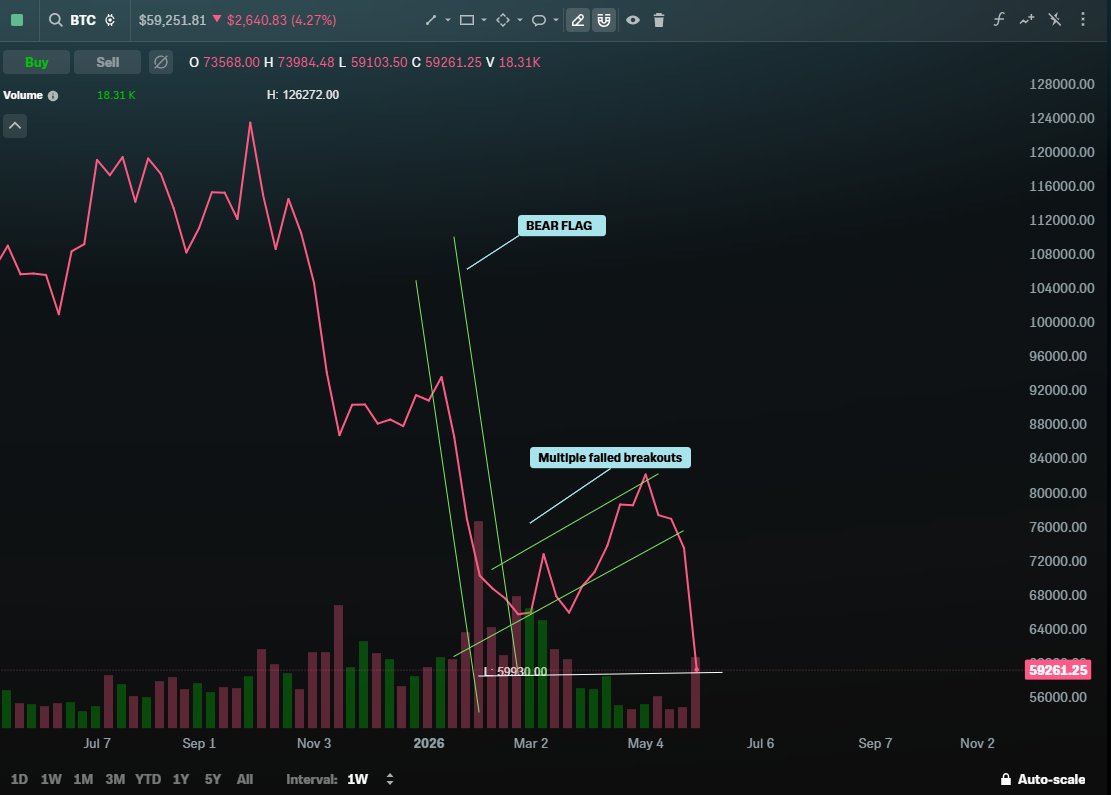Click the 2026 date axis label

pyautogui.click(x=429, y=743)
